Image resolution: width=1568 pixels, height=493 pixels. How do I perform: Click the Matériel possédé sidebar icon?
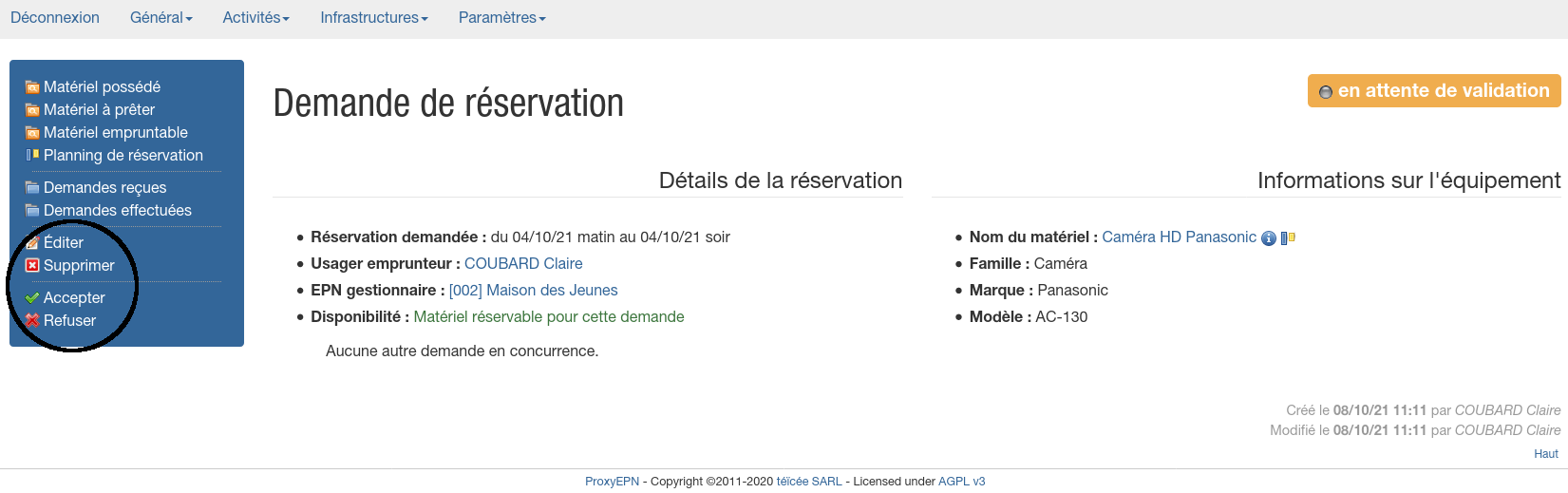coord(32,87)
